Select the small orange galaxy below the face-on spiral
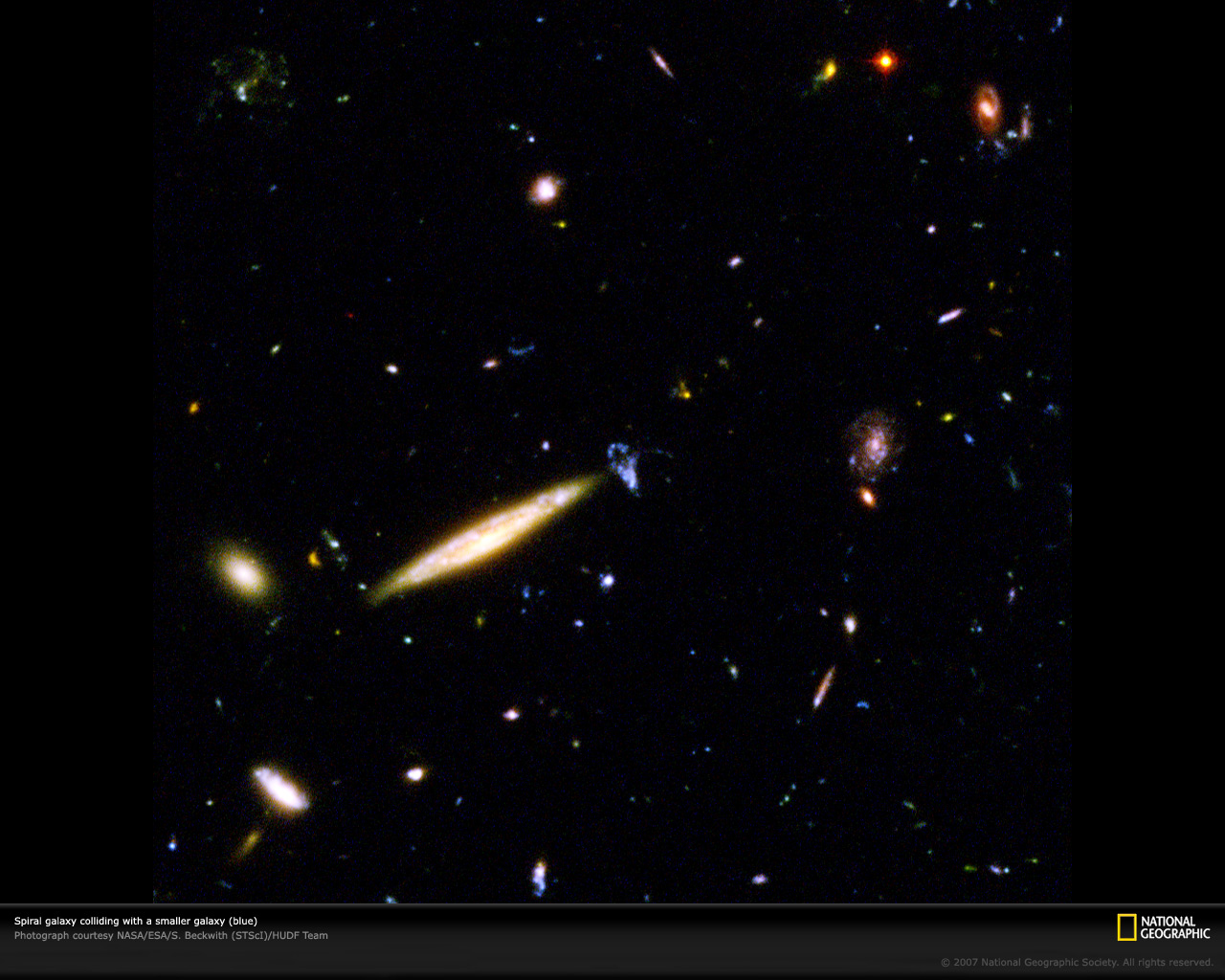 [x=867, y=497]
